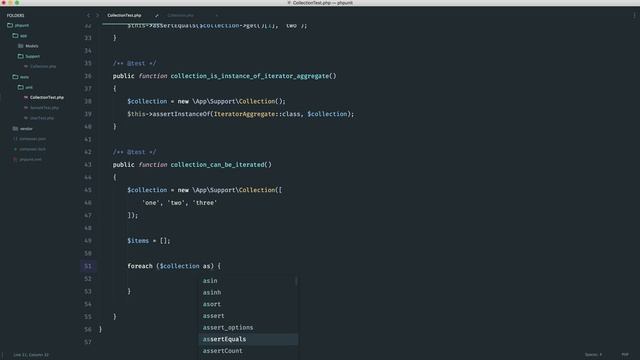Go to previous tab with back arrow
The image size is (640, 360).
[88, 16]
